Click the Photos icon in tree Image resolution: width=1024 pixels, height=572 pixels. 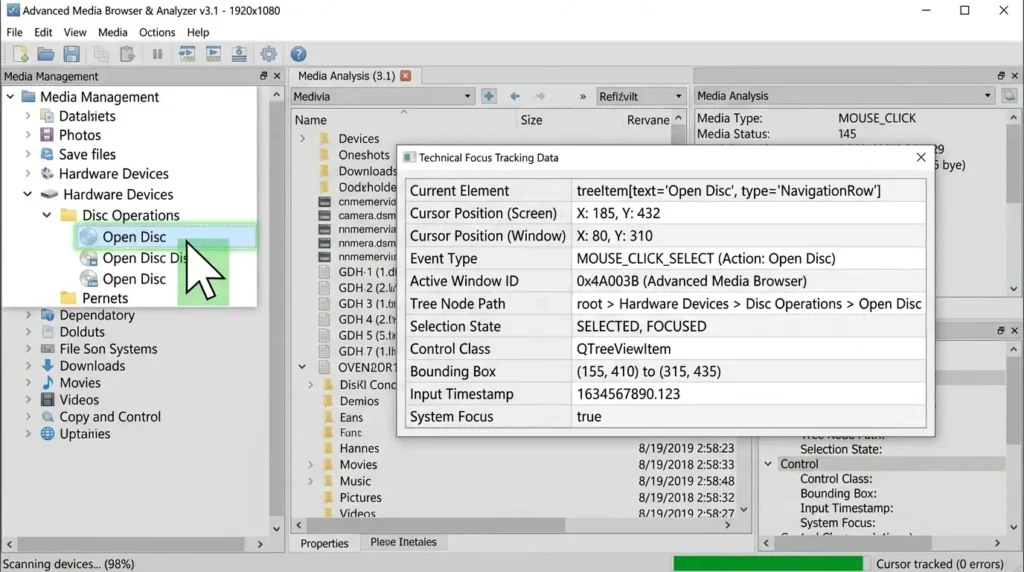47,135
